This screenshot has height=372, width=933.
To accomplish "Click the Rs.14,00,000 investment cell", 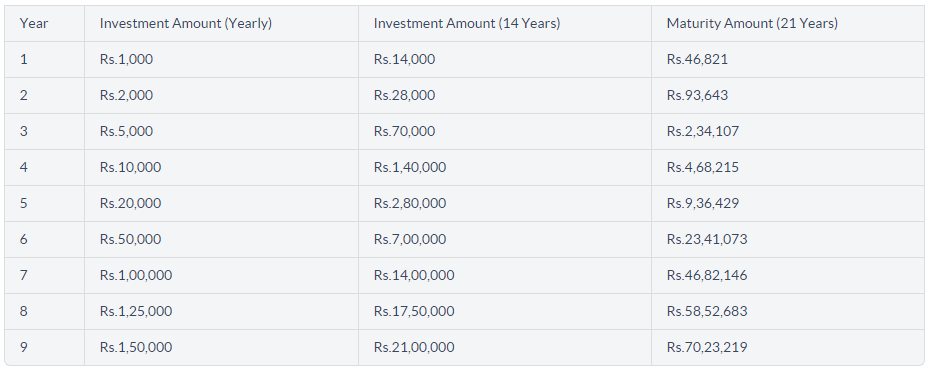I will coord(414,275).
